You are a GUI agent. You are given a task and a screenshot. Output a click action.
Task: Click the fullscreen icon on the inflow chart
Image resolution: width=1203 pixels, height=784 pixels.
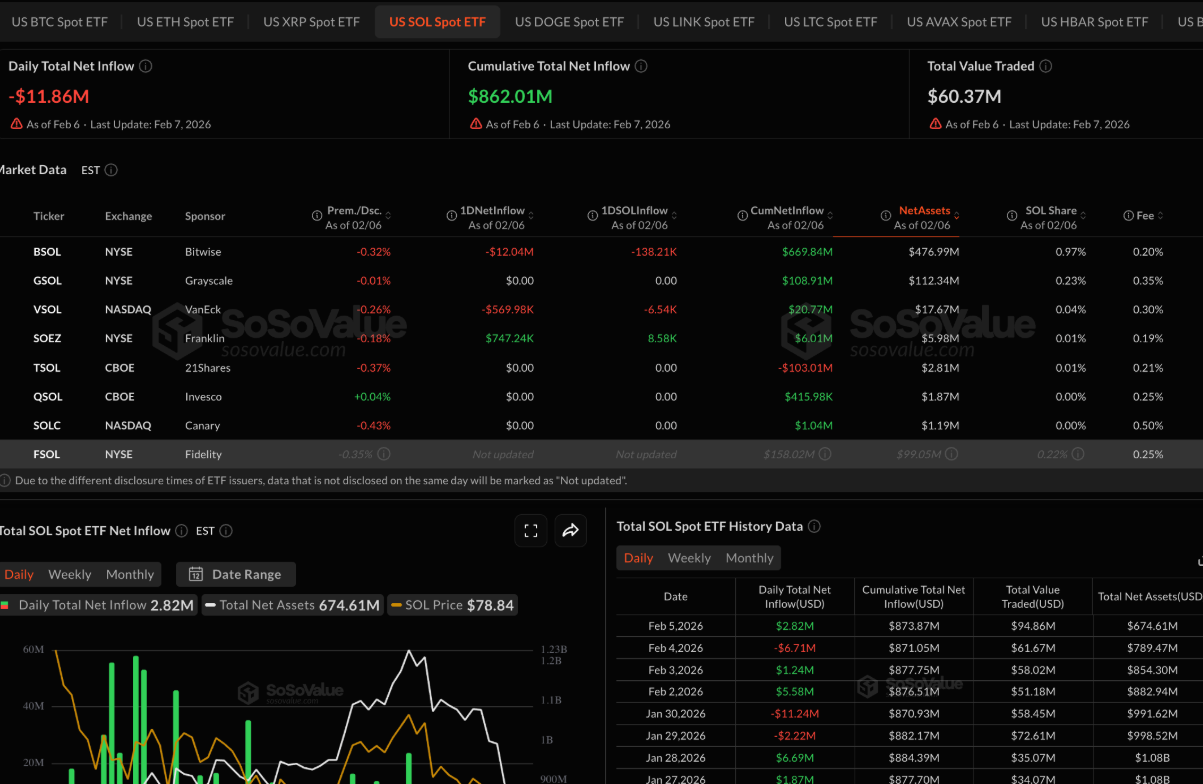pos(531,531)
